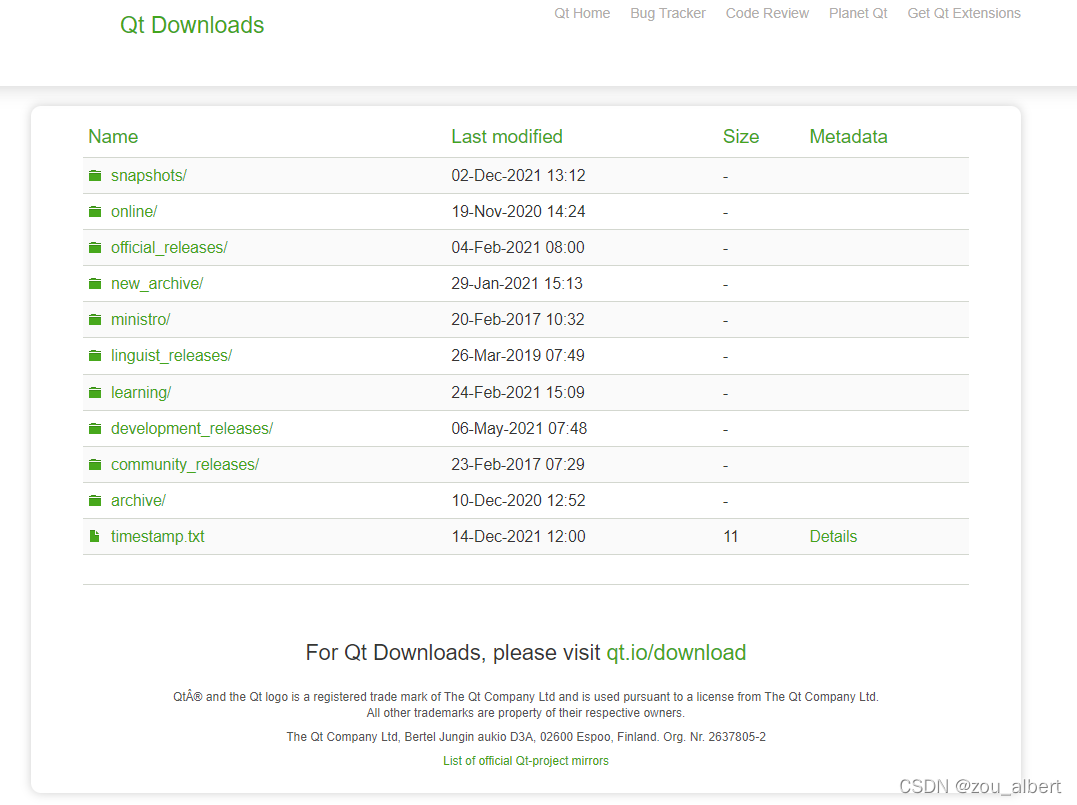
Task: Open the ministro/ directory link
Action: (x=140, y=319)
